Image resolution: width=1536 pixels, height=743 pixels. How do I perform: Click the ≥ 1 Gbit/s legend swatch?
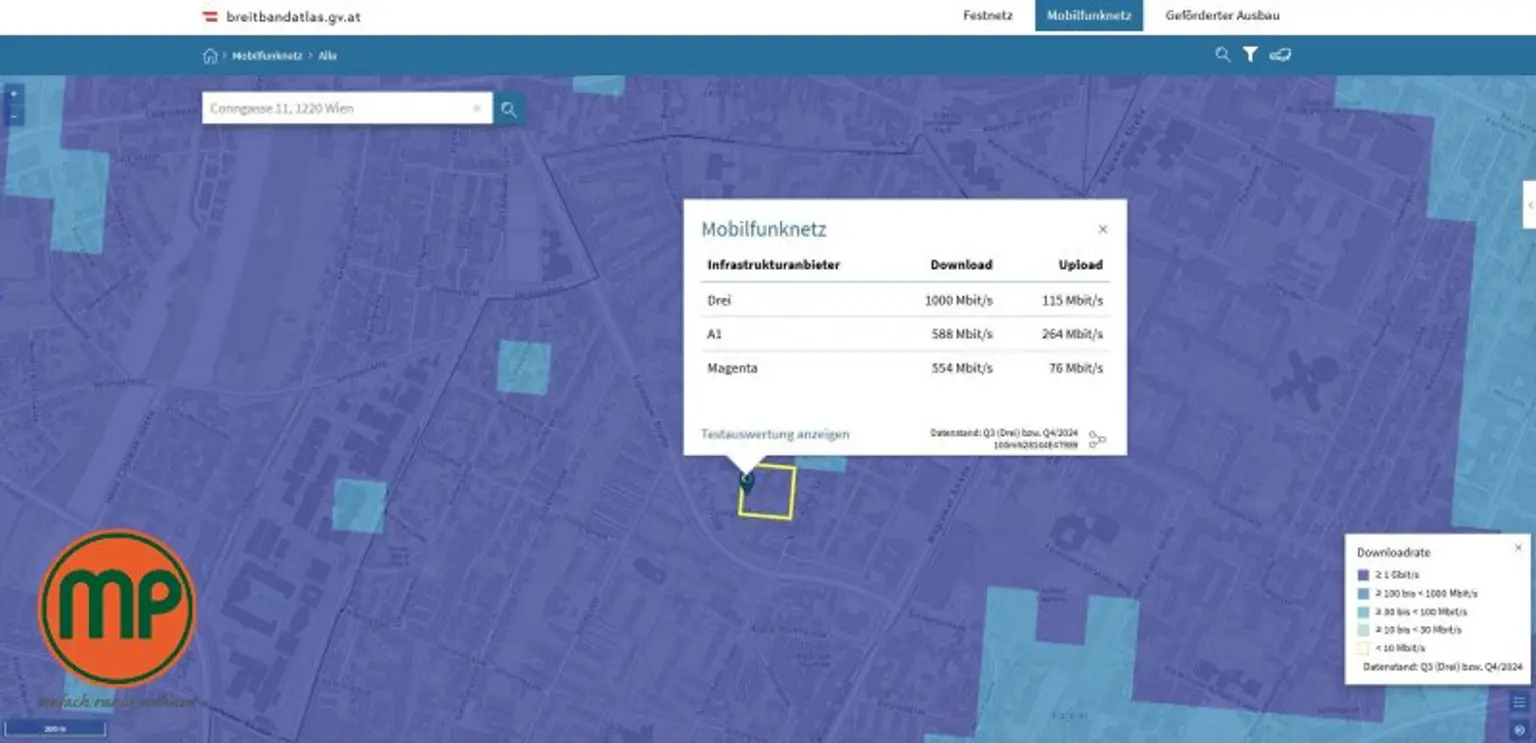pyautogui.click(x=1362, y=576)
